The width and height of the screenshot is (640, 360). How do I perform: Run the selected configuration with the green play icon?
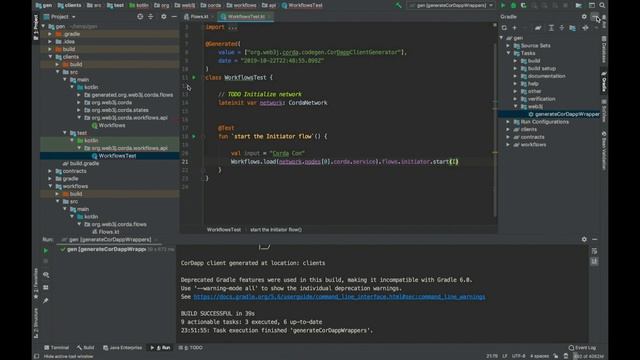(503, 5)
